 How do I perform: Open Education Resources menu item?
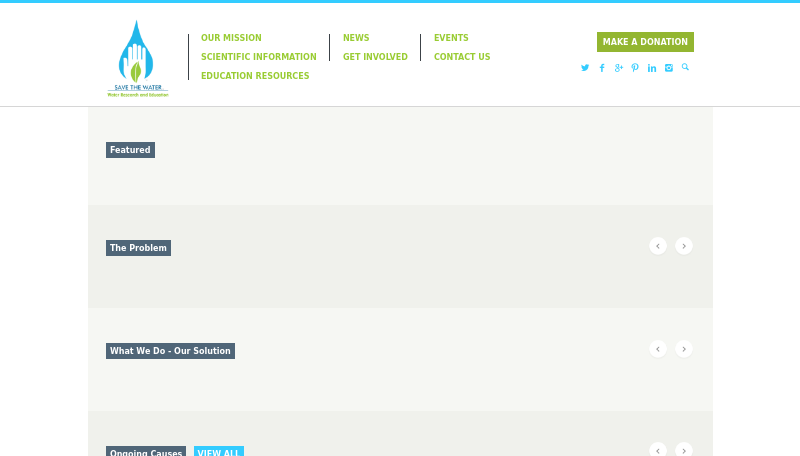(255, 75)
